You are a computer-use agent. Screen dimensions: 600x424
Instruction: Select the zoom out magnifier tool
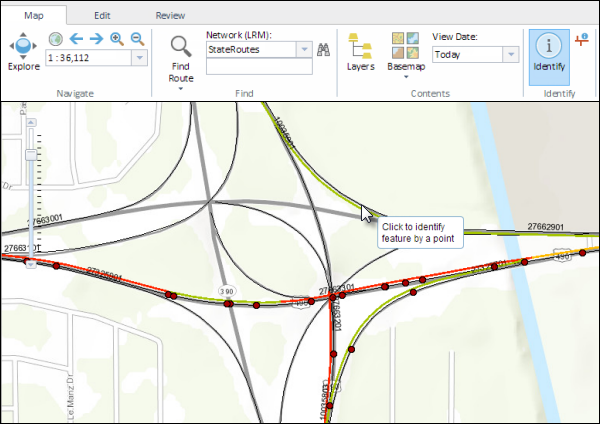click(137, 39)
